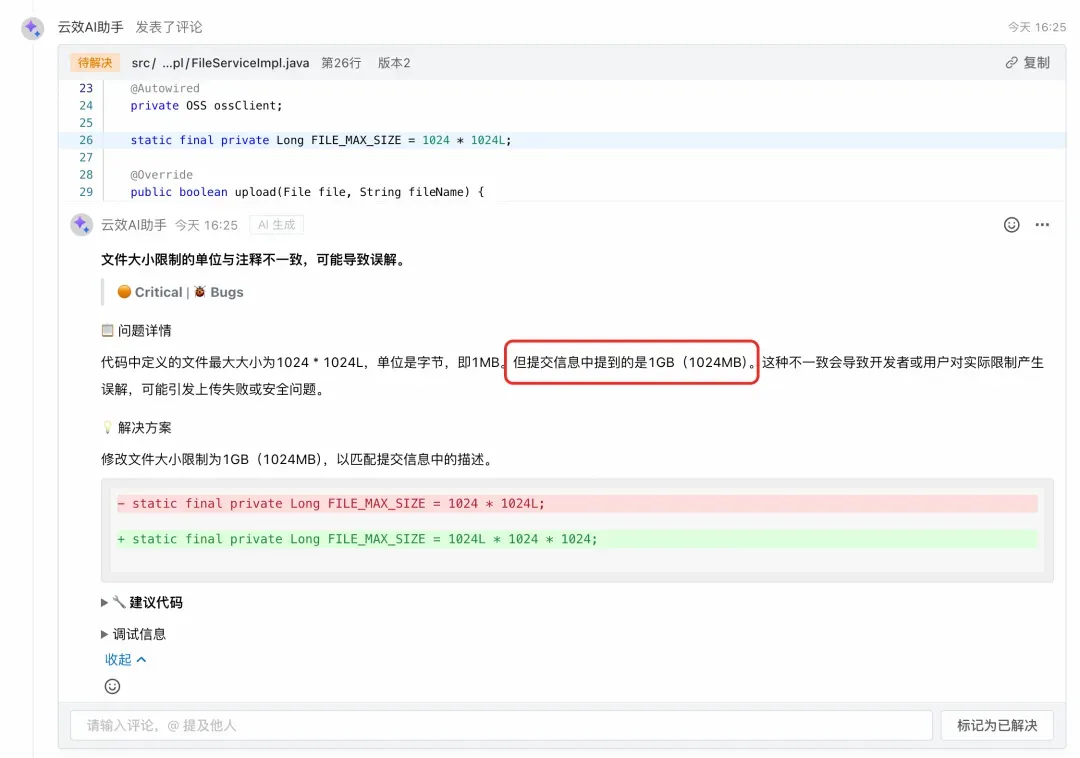Viewport: 1080px width, 758px height.
Task: Click the Bugs bug icon label
Action: click(218, 292)
